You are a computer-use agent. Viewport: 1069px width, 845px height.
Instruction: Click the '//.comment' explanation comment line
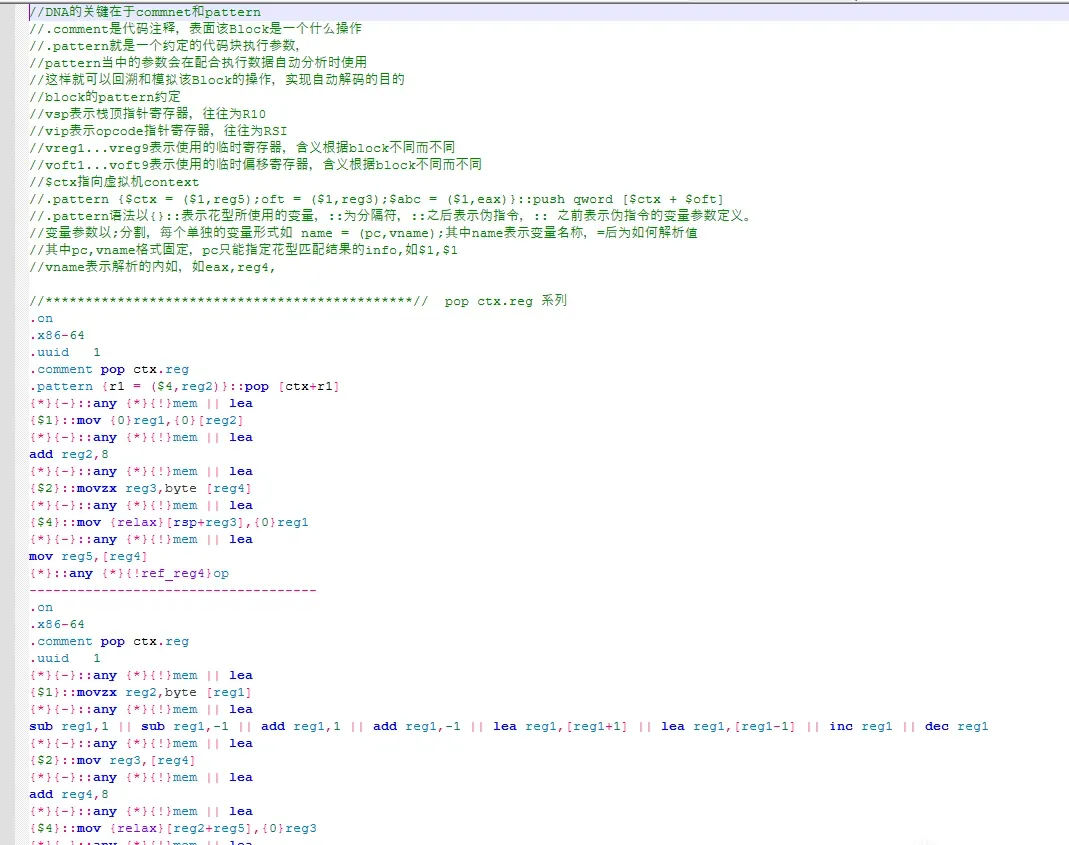(195, 29)
